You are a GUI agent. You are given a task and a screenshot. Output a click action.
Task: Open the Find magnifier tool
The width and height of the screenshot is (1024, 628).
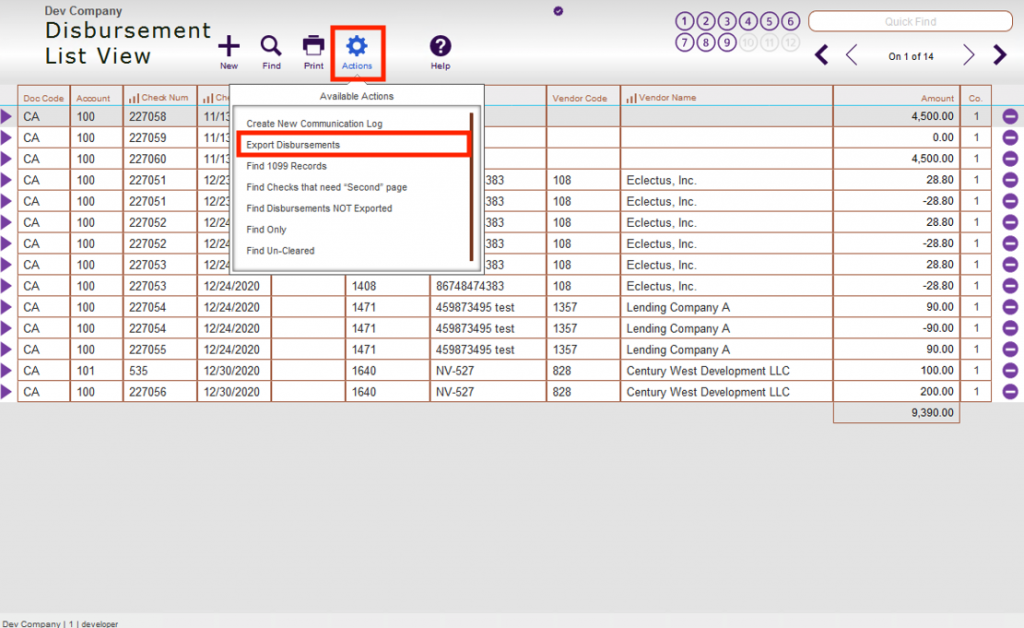click(271, 47)
